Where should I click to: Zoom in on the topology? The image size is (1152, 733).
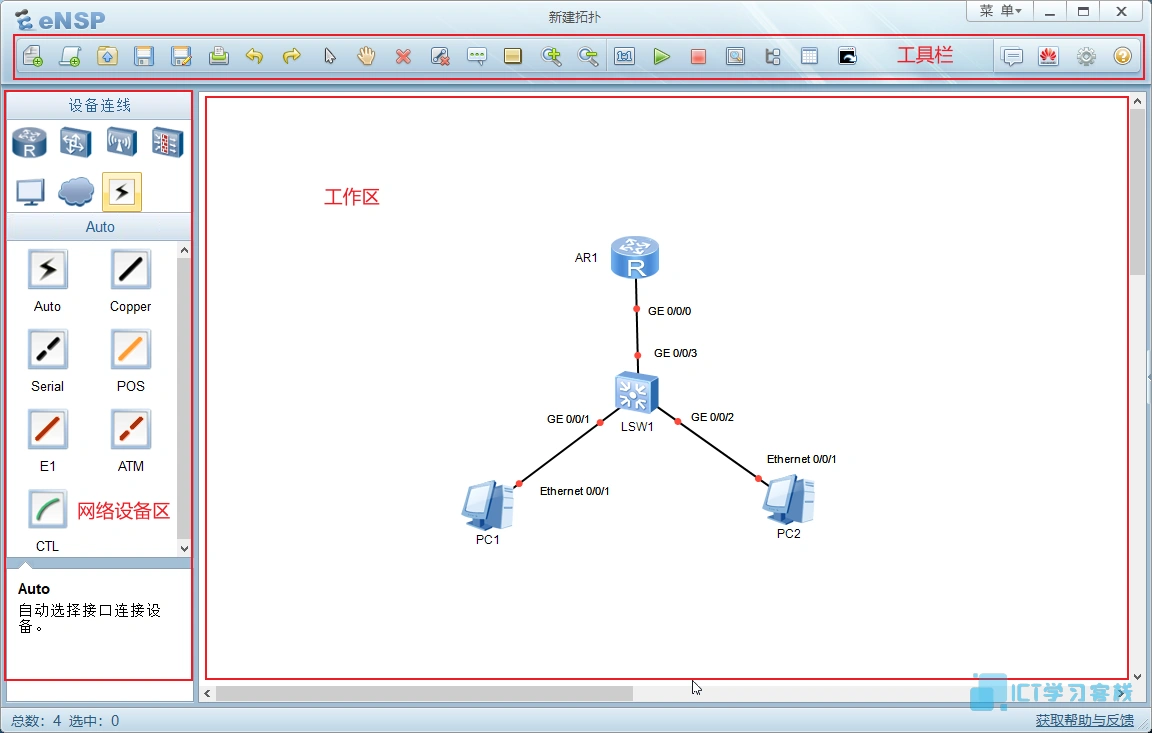551,57
